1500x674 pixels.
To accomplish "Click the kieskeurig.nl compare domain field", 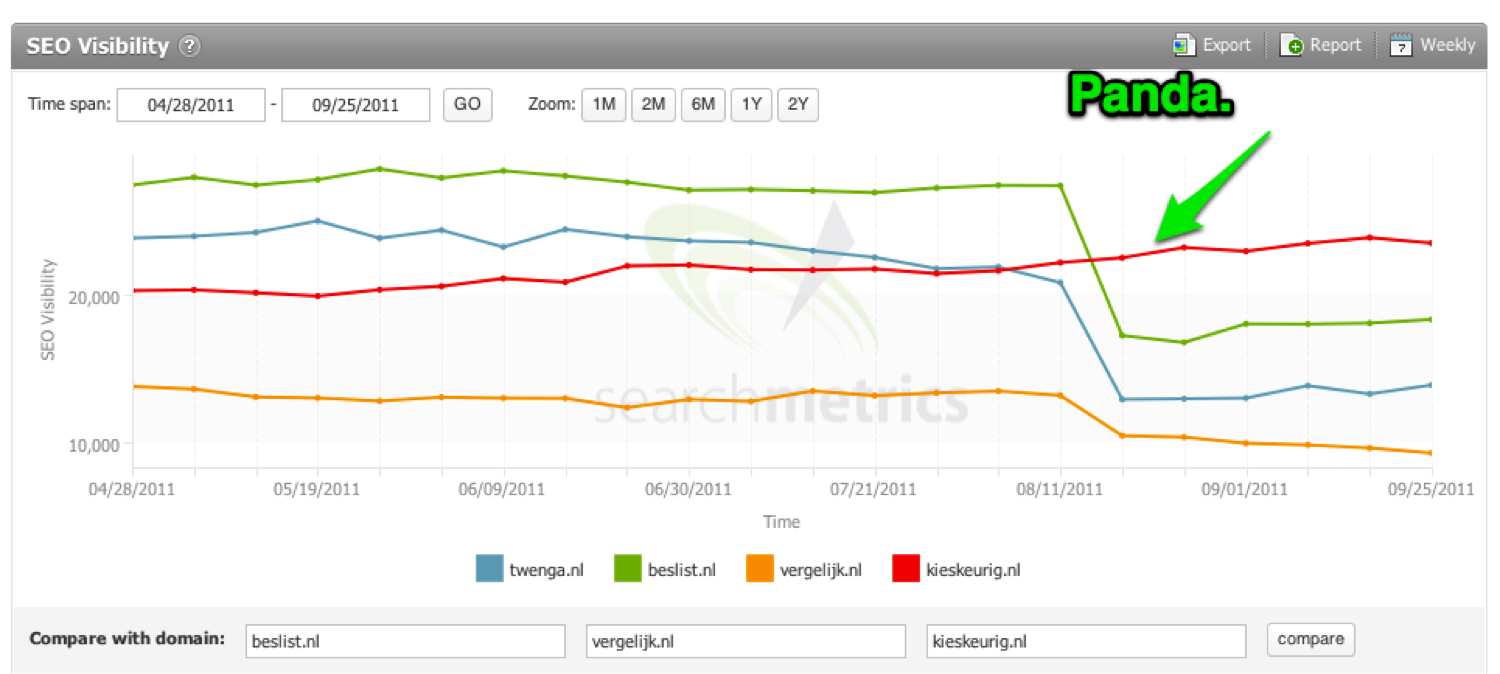I will [1086, 641].
